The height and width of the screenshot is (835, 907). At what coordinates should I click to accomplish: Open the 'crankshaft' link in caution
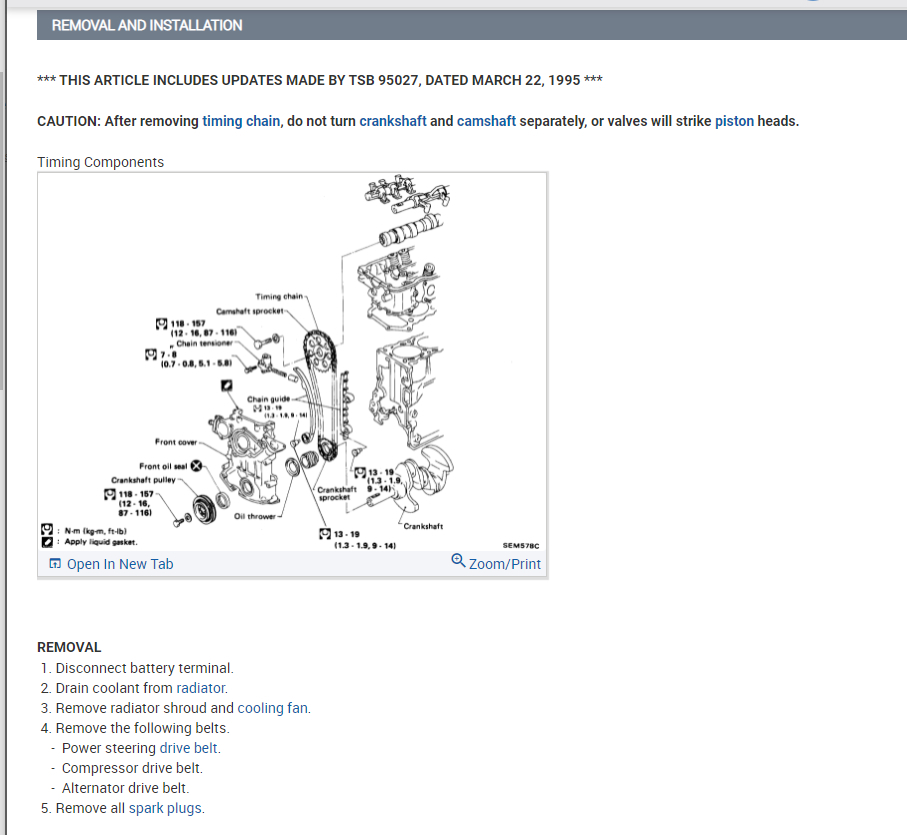coord(393,121)
